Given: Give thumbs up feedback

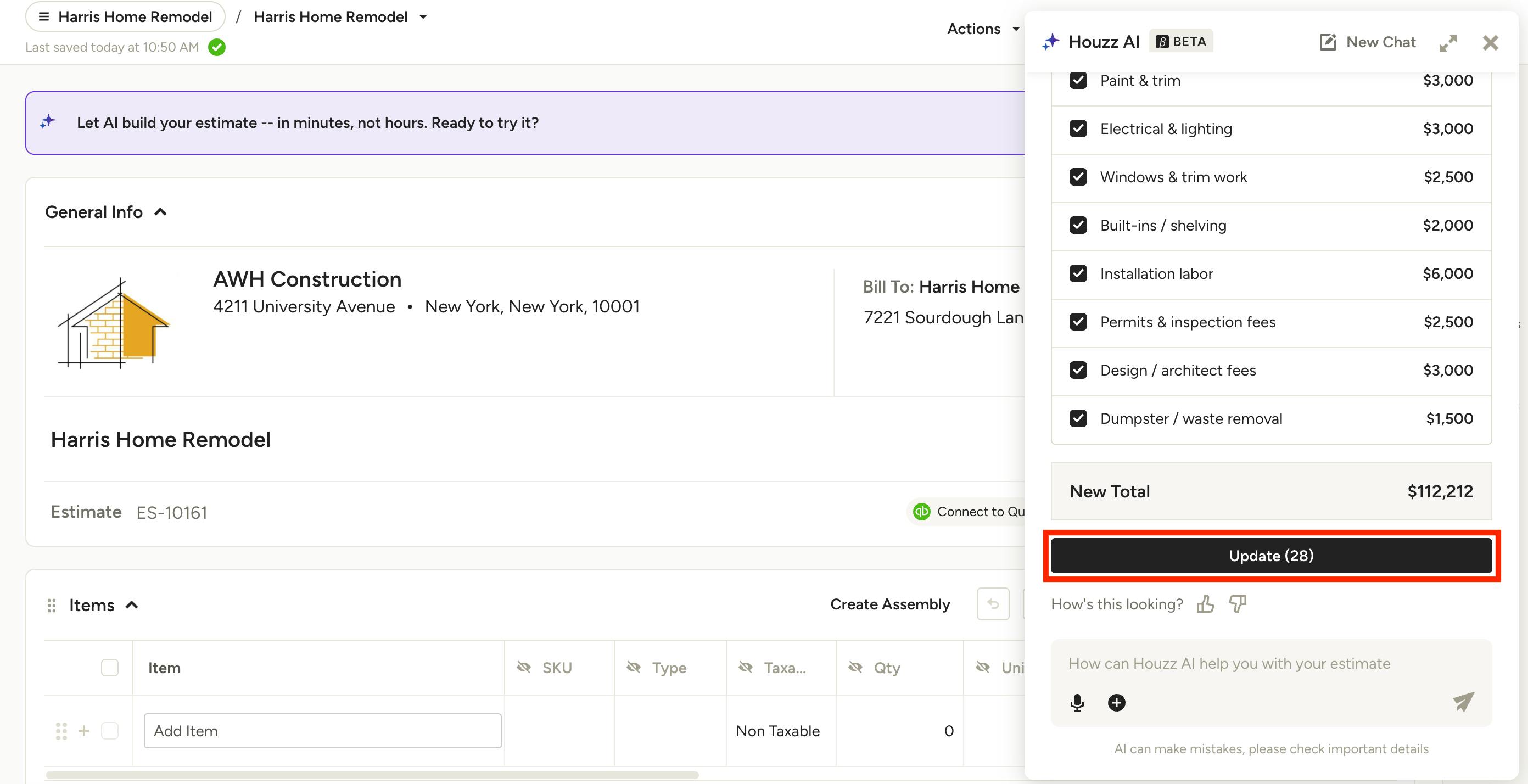Looking at the screenshot, I should coord(1205,604).
